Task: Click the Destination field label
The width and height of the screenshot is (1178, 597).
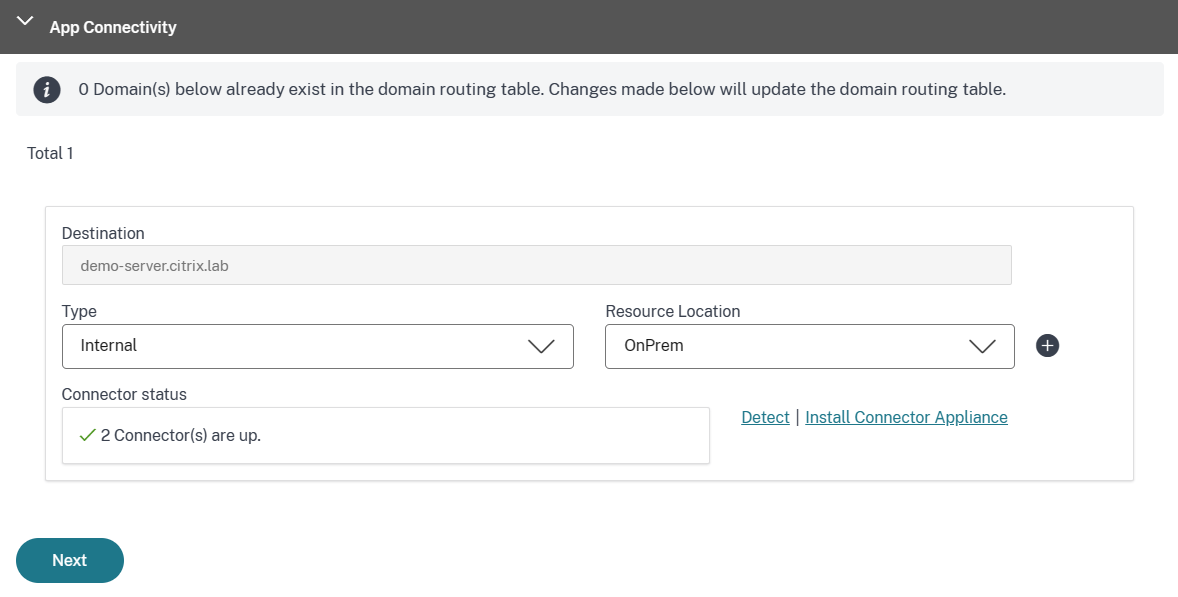Action: (x=103, y=233)
